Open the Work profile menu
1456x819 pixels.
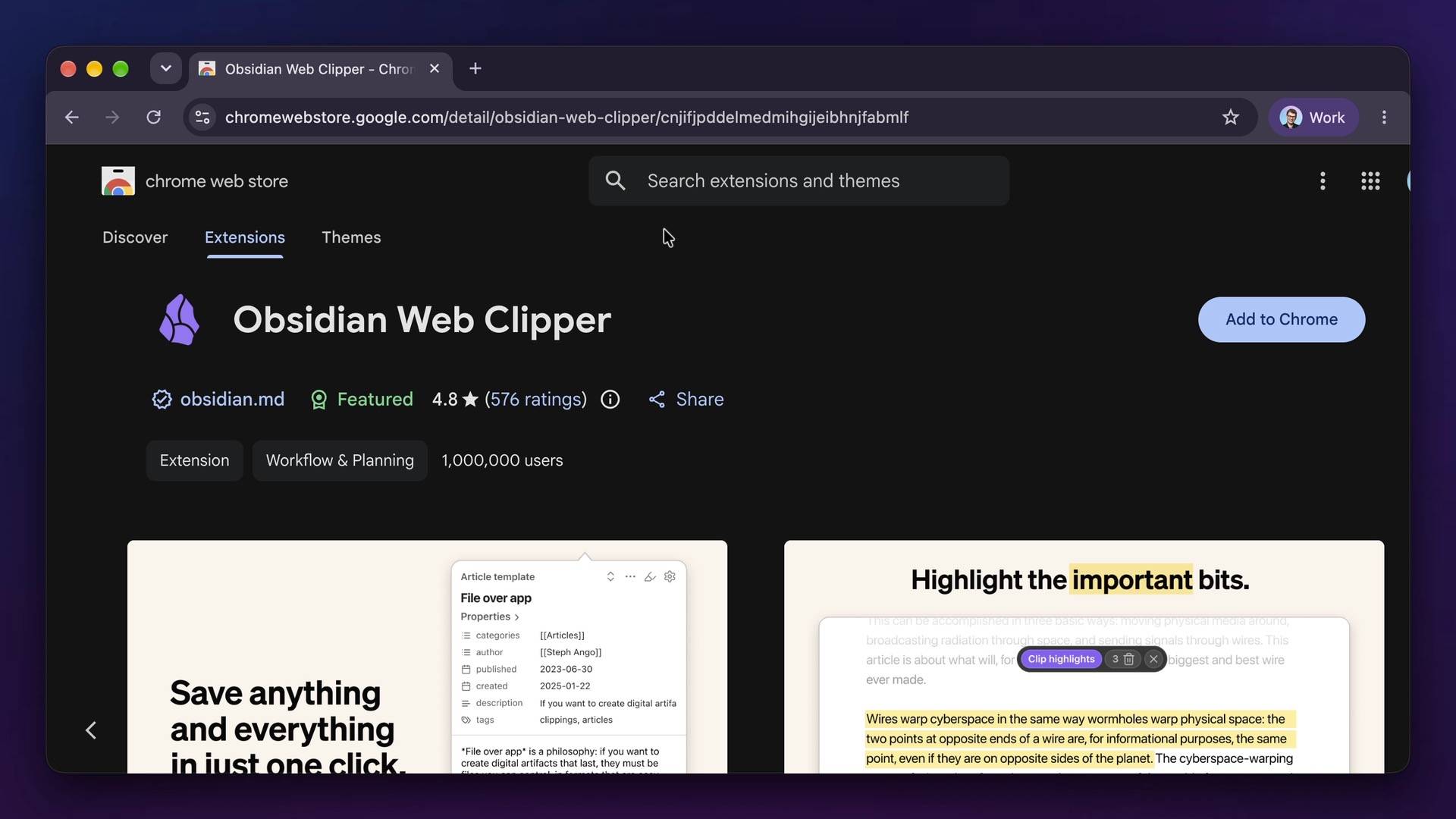tap(1313, 118)
